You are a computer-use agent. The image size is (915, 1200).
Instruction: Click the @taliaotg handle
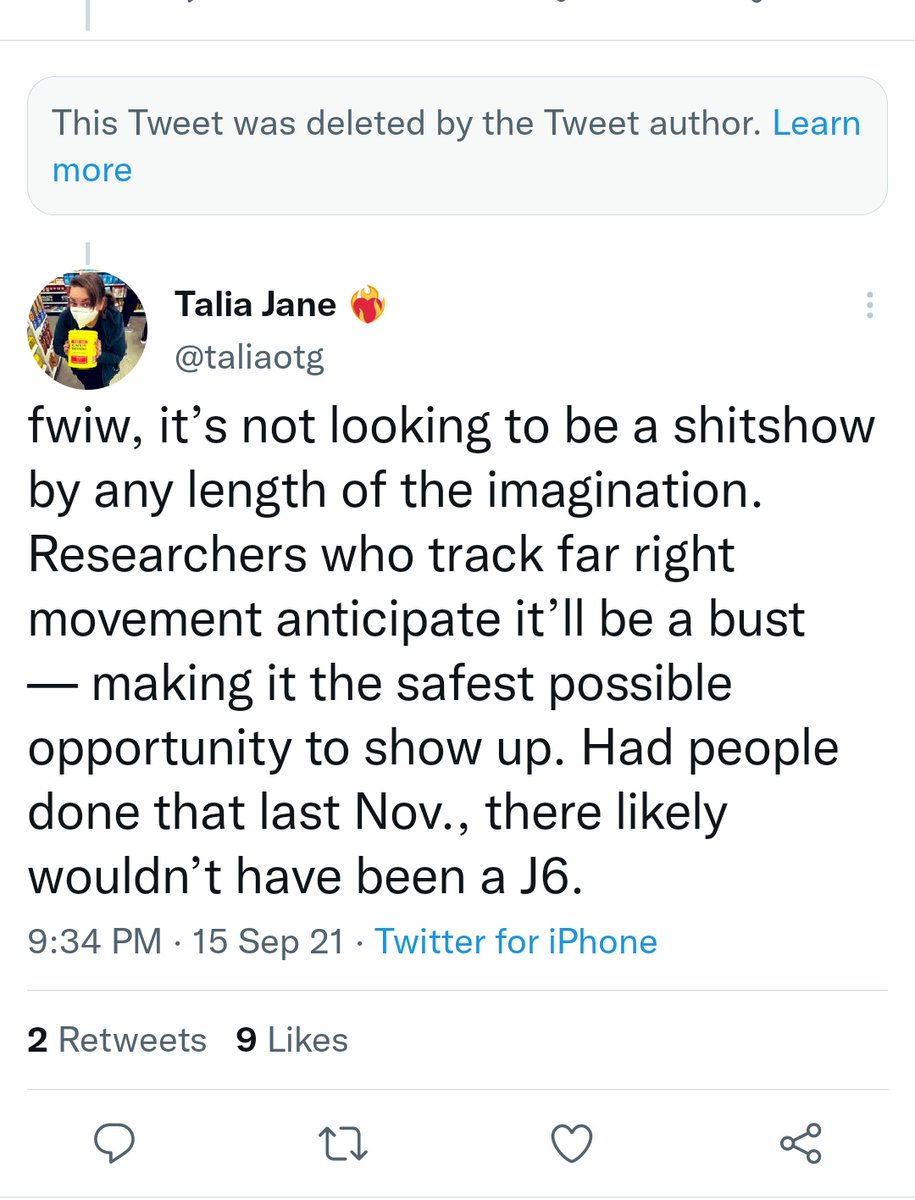249,358
